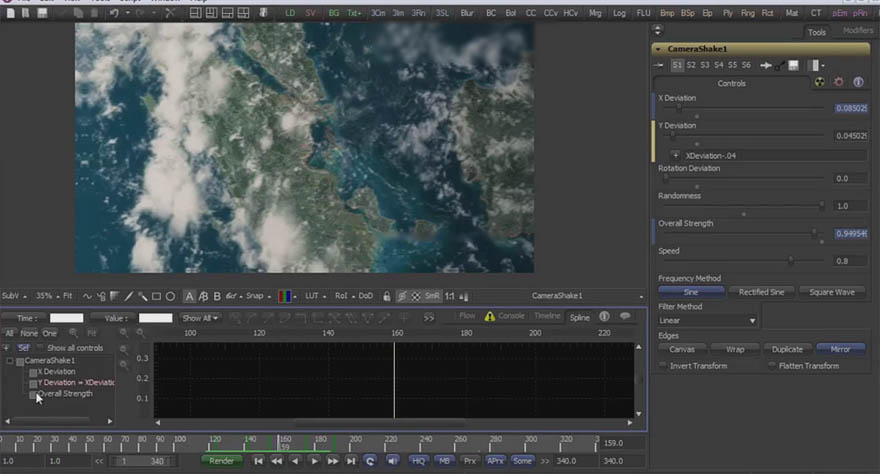Open the Tools tab
Screen dimensions: 880x474
click(817, 33)
